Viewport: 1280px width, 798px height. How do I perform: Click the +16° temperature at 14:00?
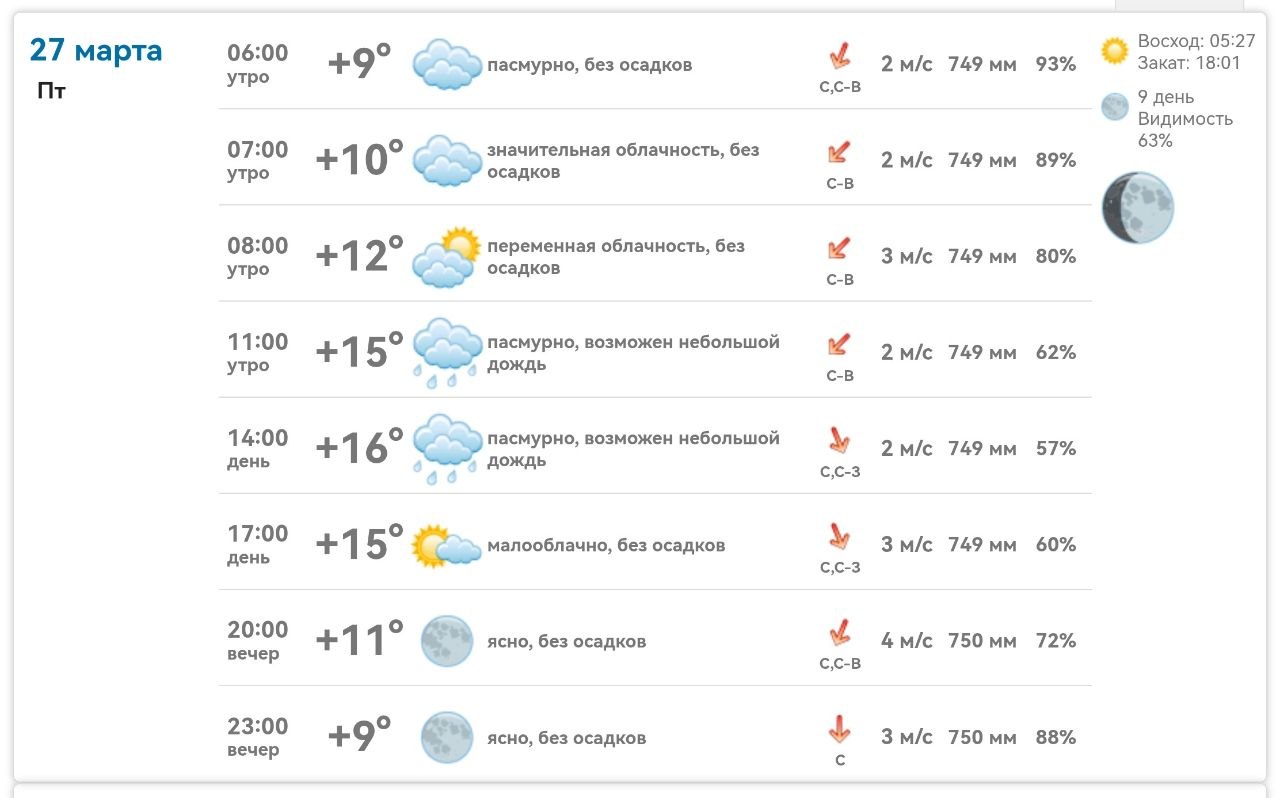(x=359, y=448)
